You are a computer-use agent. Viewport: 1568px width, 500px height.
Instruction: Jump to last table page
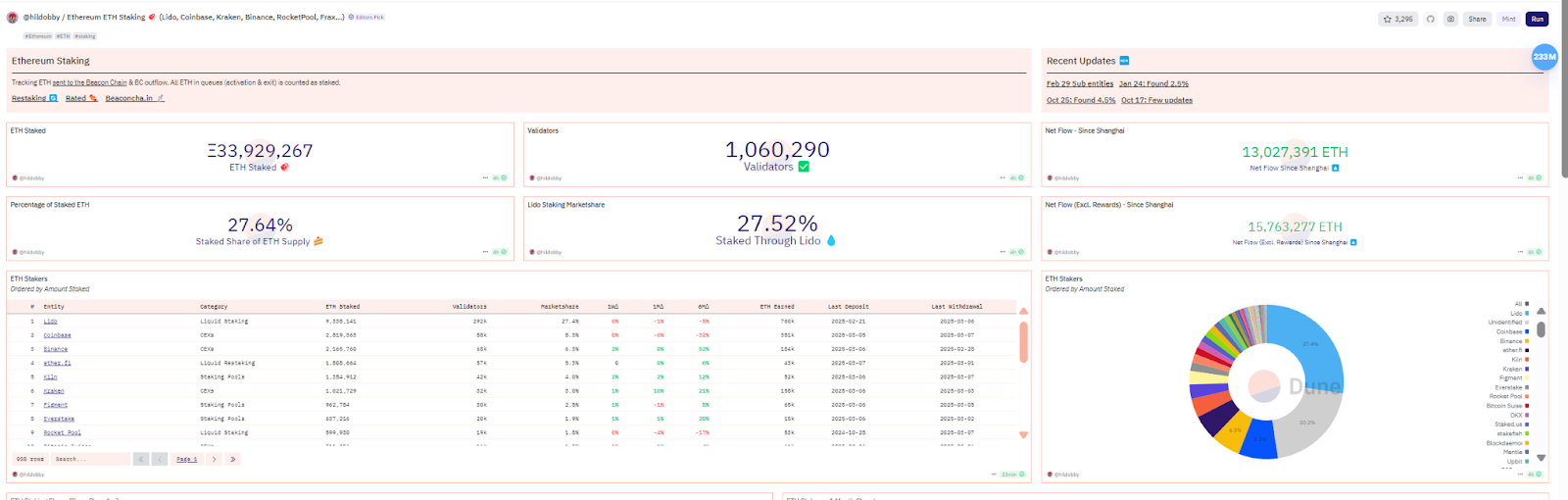pyautogui.click(x=232, y=459)
